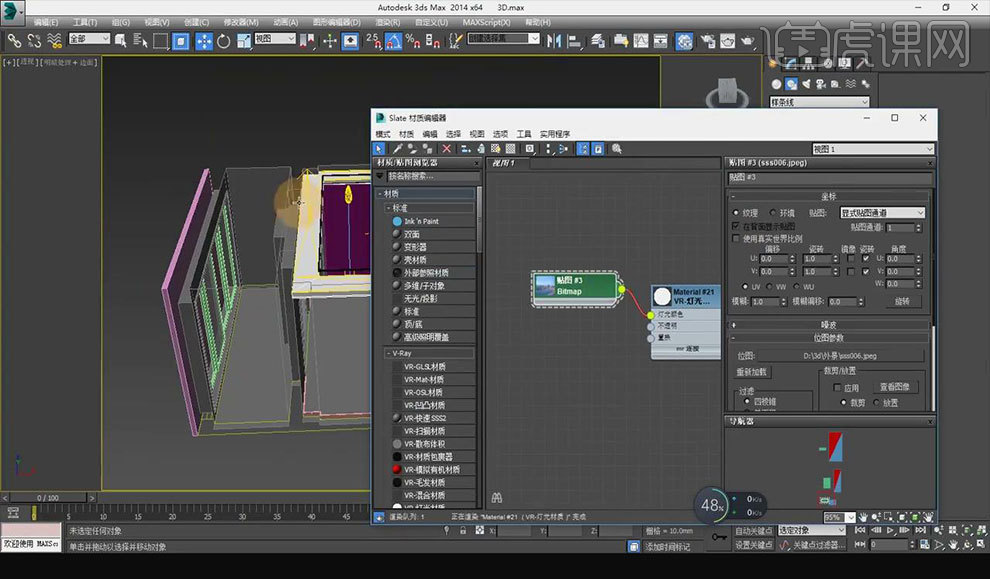Select the 纹理 radio button

coord(736,213)
